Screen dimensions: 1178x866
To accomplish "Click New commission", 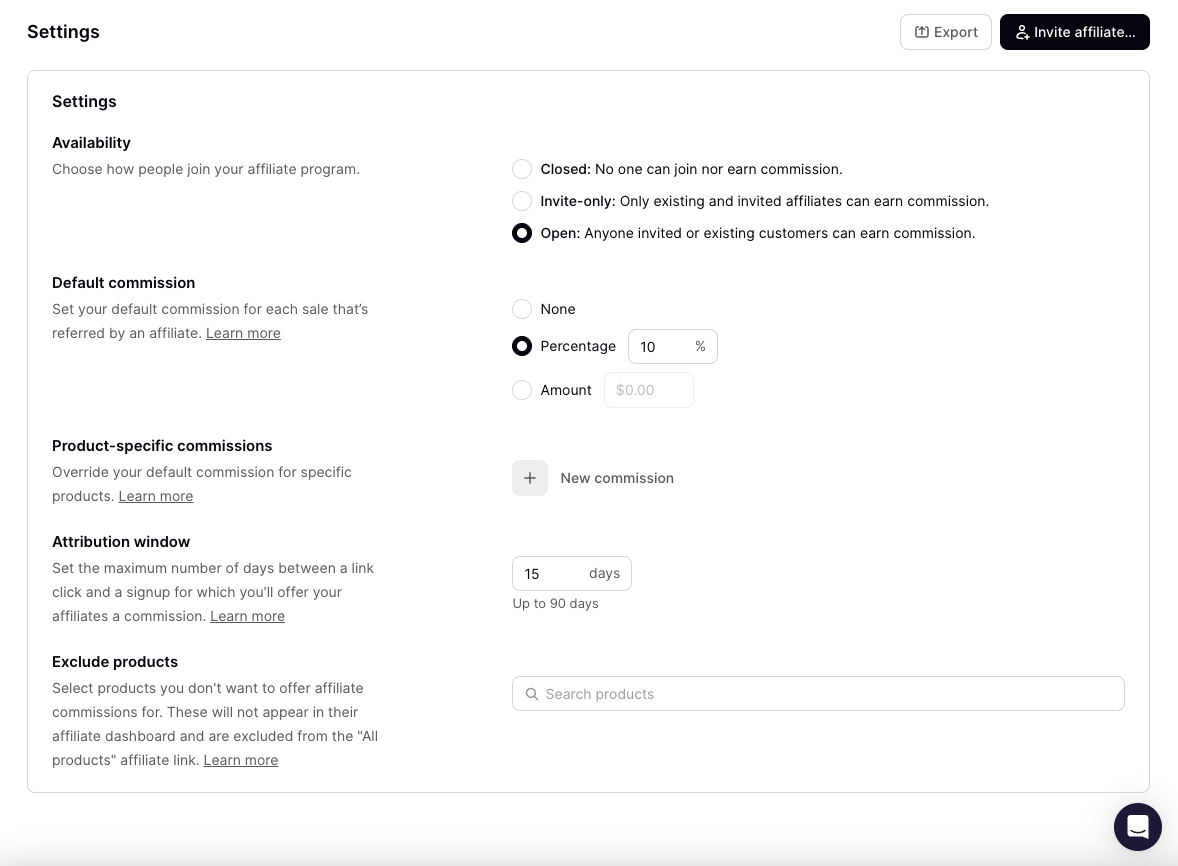I will click(x=617, y=478).
